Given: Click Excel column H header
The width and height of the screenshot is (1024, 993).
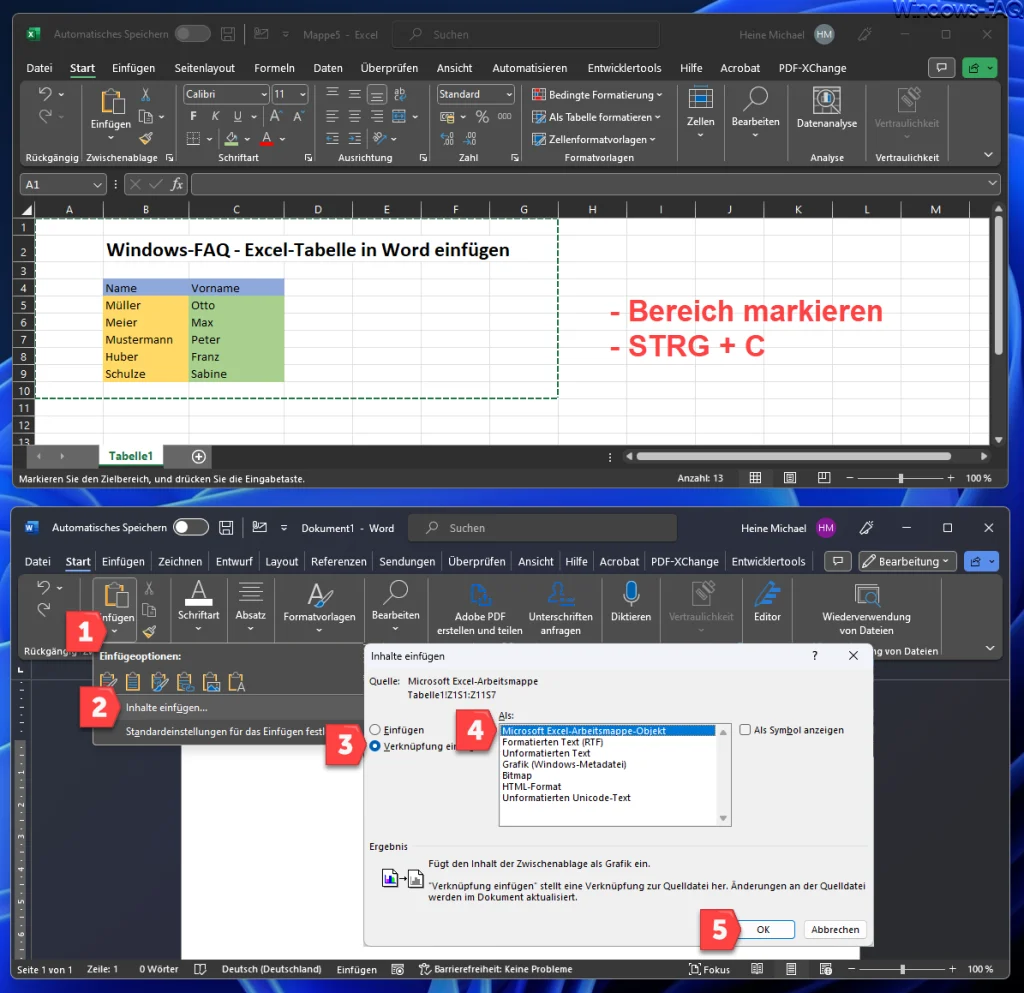Looking at the screenshot, I should tap(592, 210).
